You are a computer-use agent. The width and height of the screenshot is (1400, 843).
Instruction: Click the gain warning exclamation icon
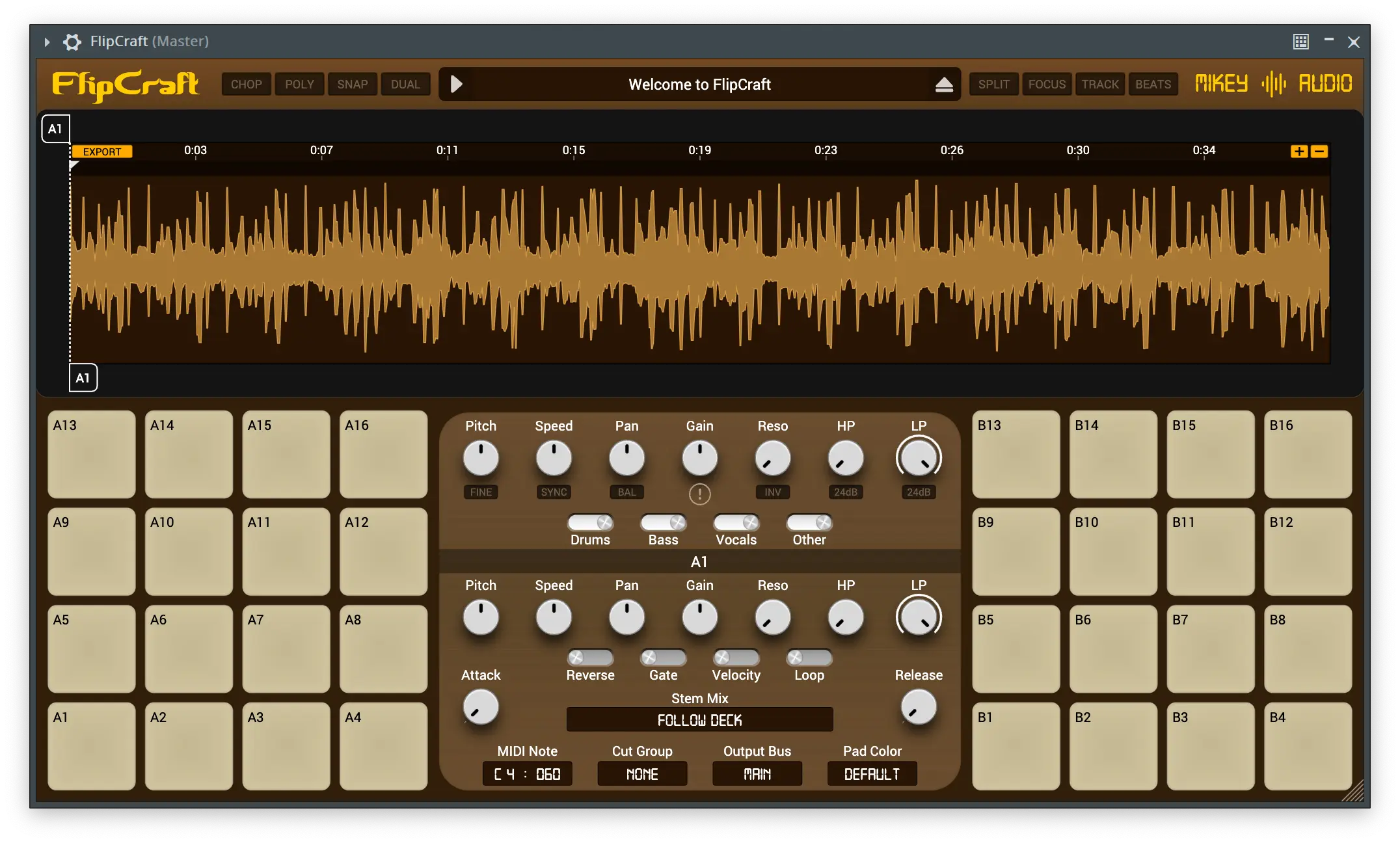pyautogui.click(x=699, y=494)
